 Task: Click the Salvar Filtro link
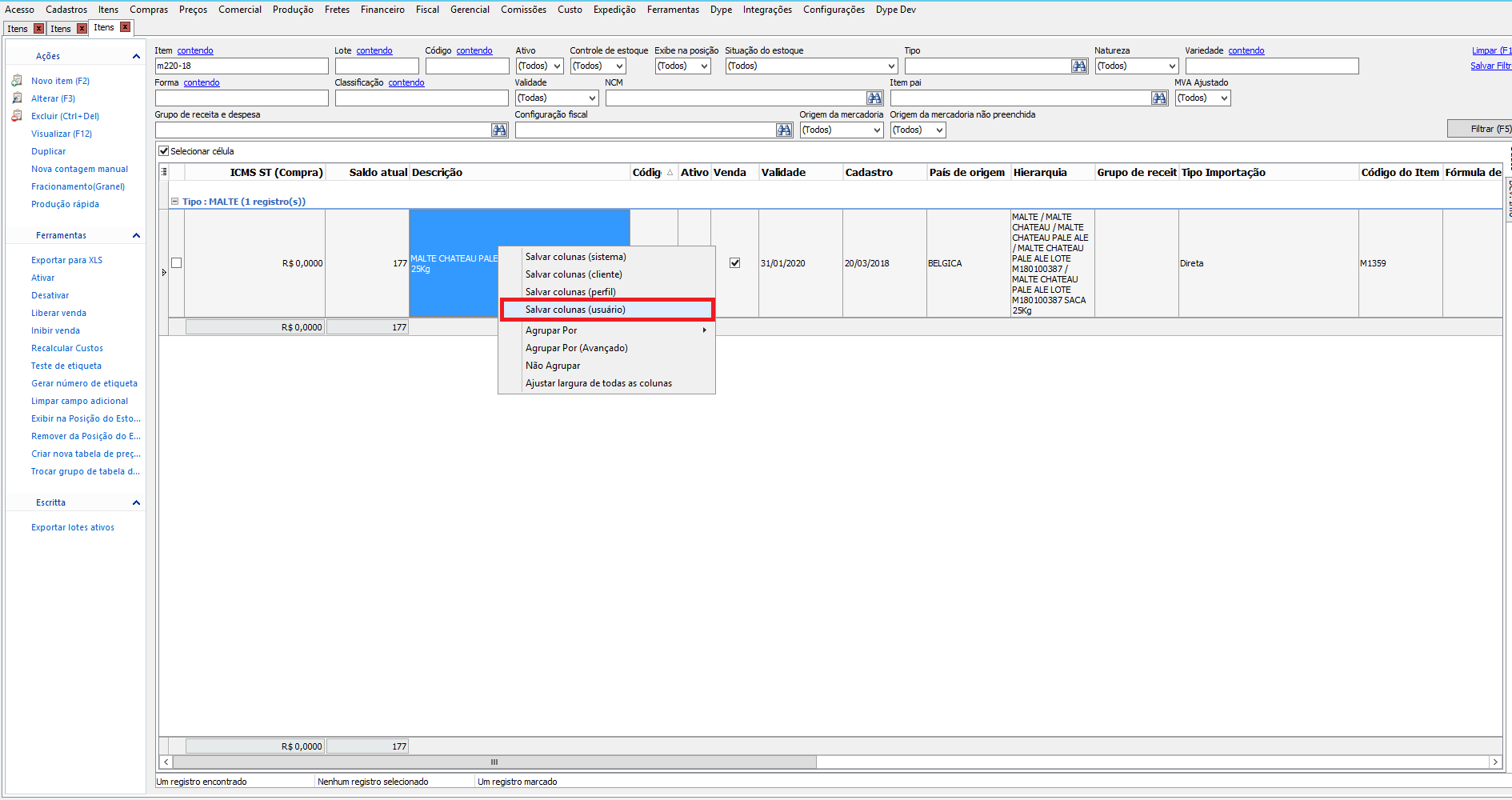coord(1490,66)
